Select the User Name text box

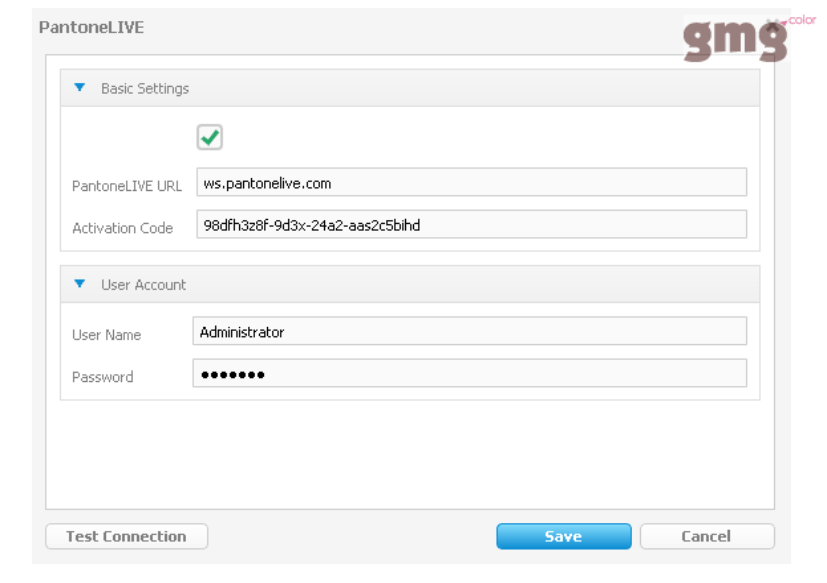click(469, 331)
